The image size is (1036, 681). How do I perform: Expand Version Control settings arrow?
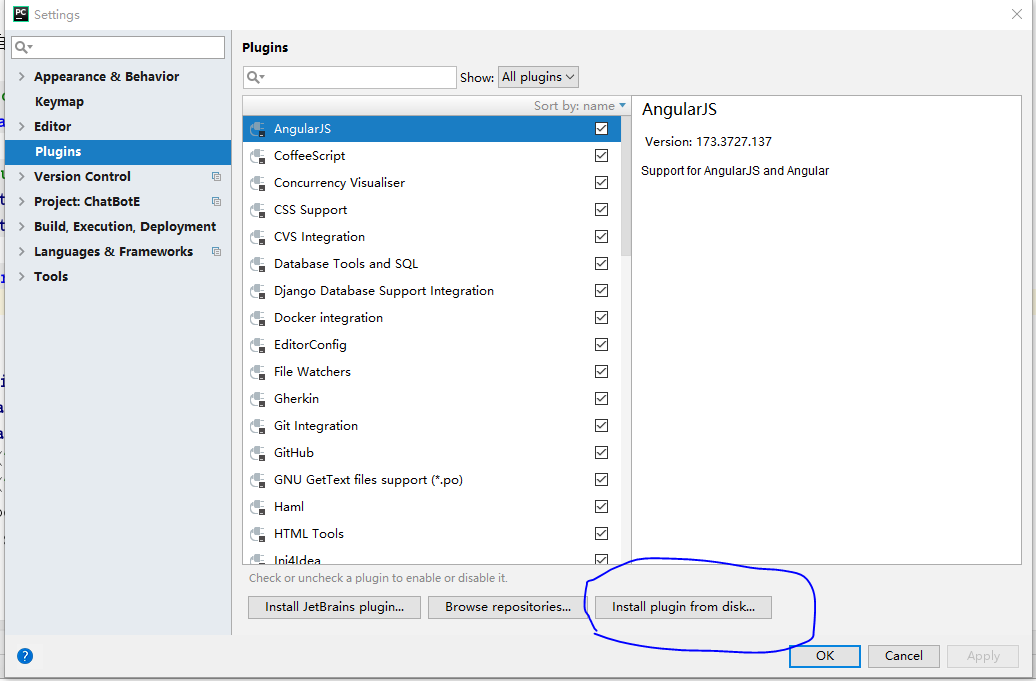click(x=22, y=176)
